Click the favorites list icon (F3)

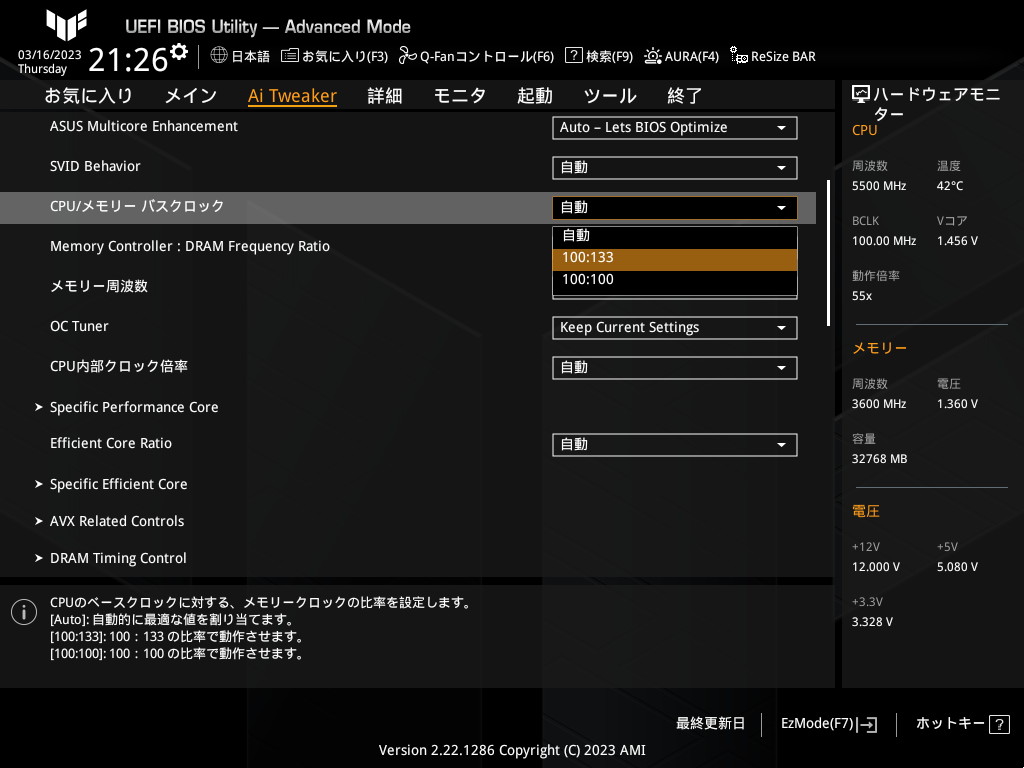(289, 56)
